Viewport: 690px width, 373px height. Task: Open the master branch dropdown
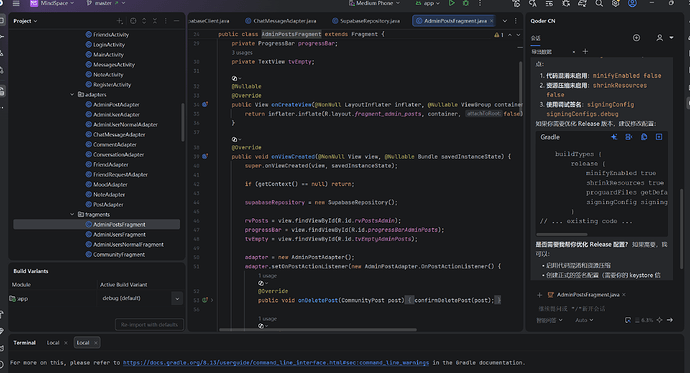pyautogui.click(x=106, y=3)
